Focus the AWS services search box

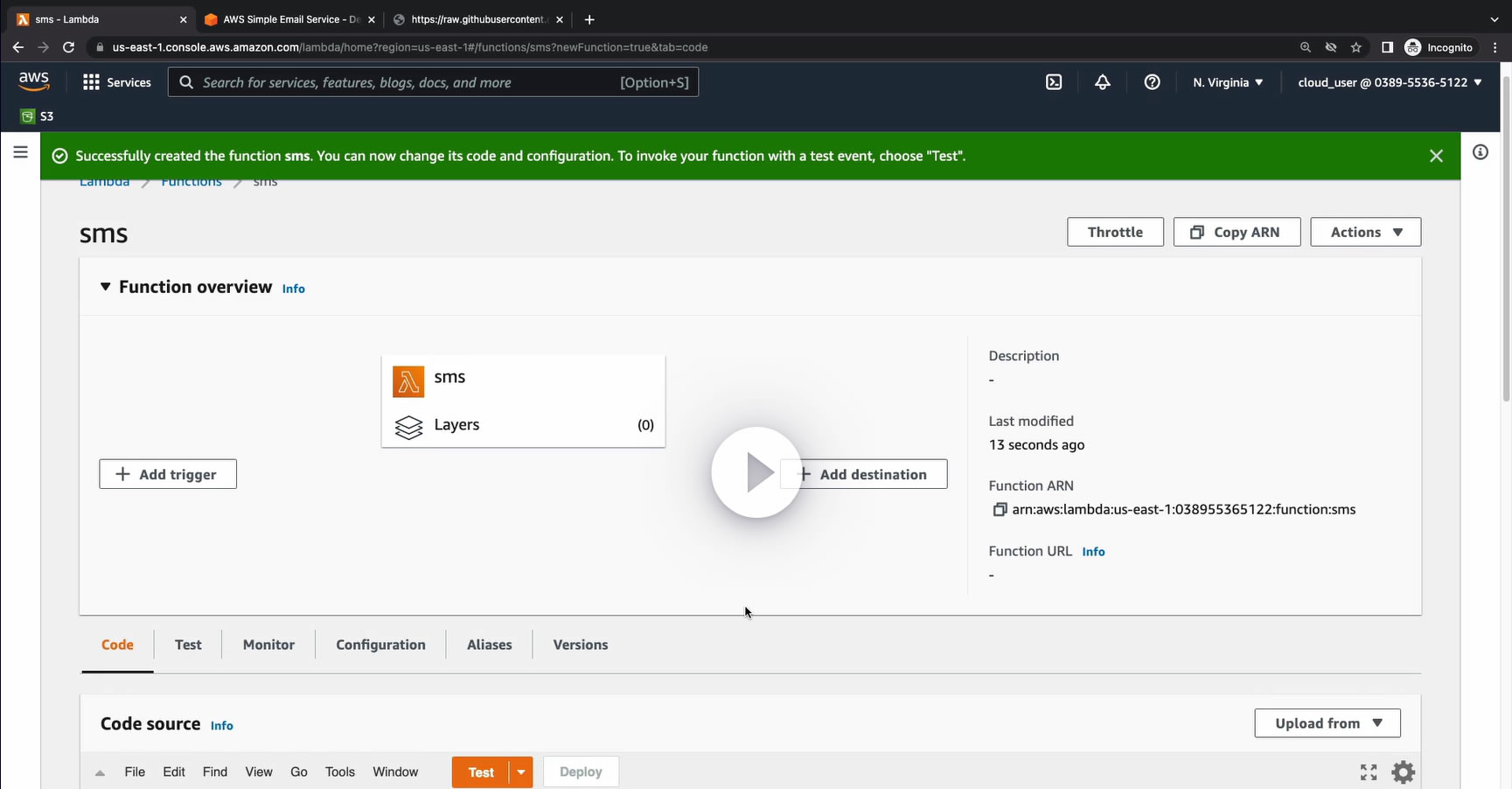[x=433, y=82]
